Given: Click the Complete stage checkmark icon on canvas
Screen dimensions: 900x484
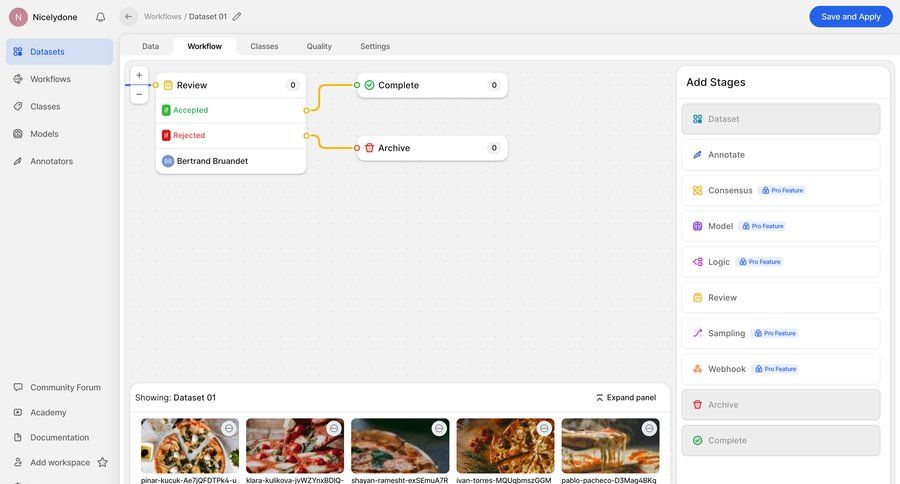Looking at the screenshot, I should point(369,85).
